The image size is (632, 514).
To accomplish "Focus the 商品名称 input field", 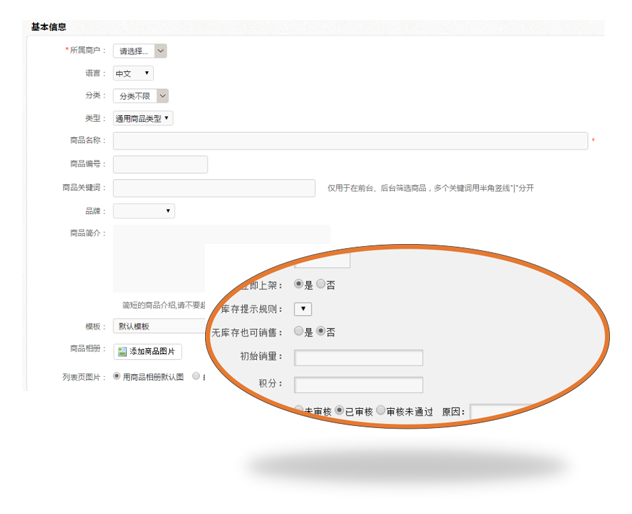I will [350, 141].
